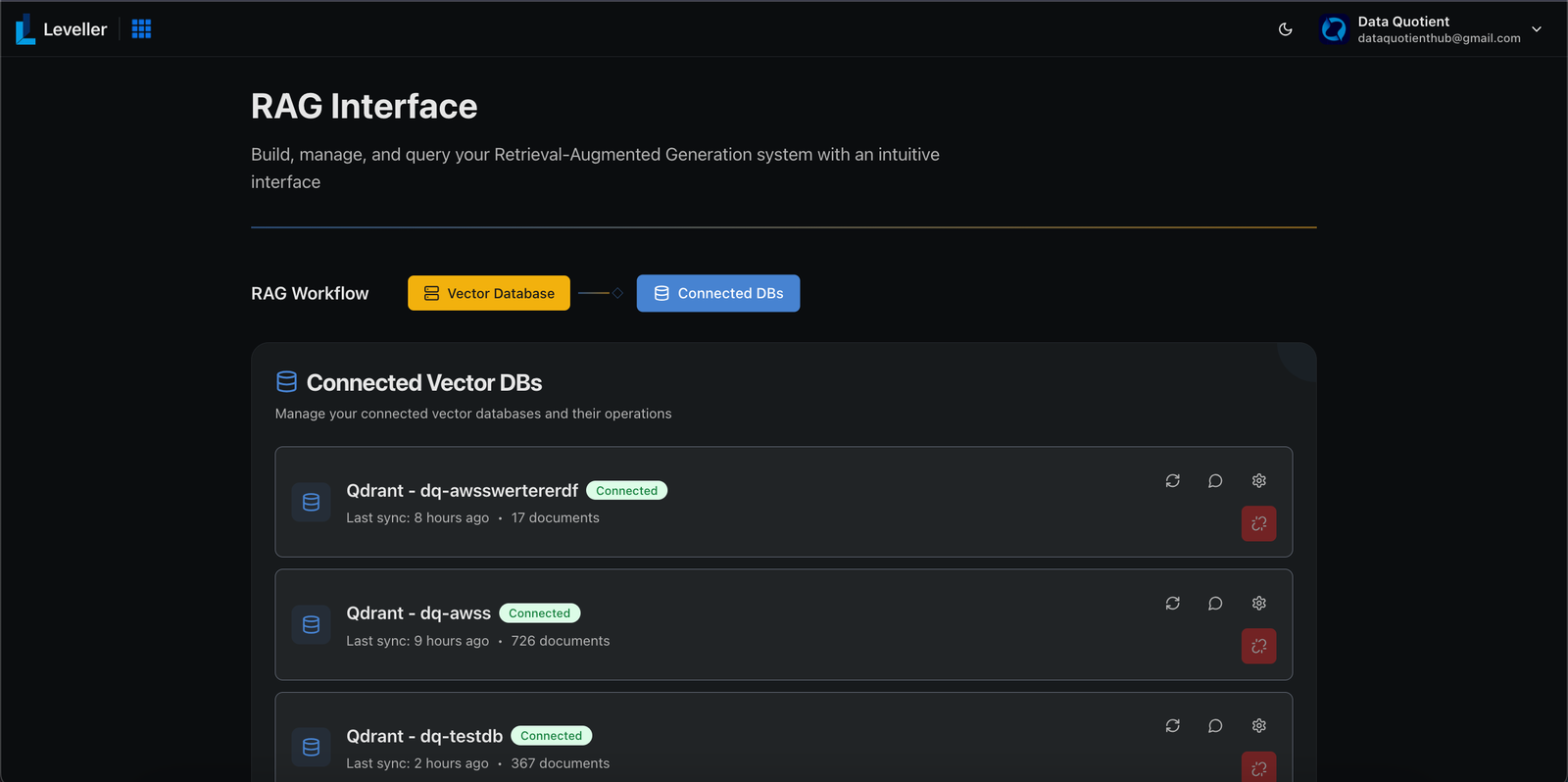Viewport: 1568px width, 782px height.
Task: Expand the Data Quotient account menu
Action: tap(1537, 29)
